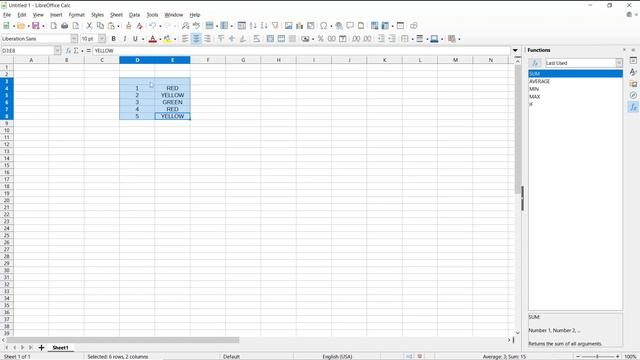
Task: Select the Sheet1 tab
Action: tap(60, 348)
